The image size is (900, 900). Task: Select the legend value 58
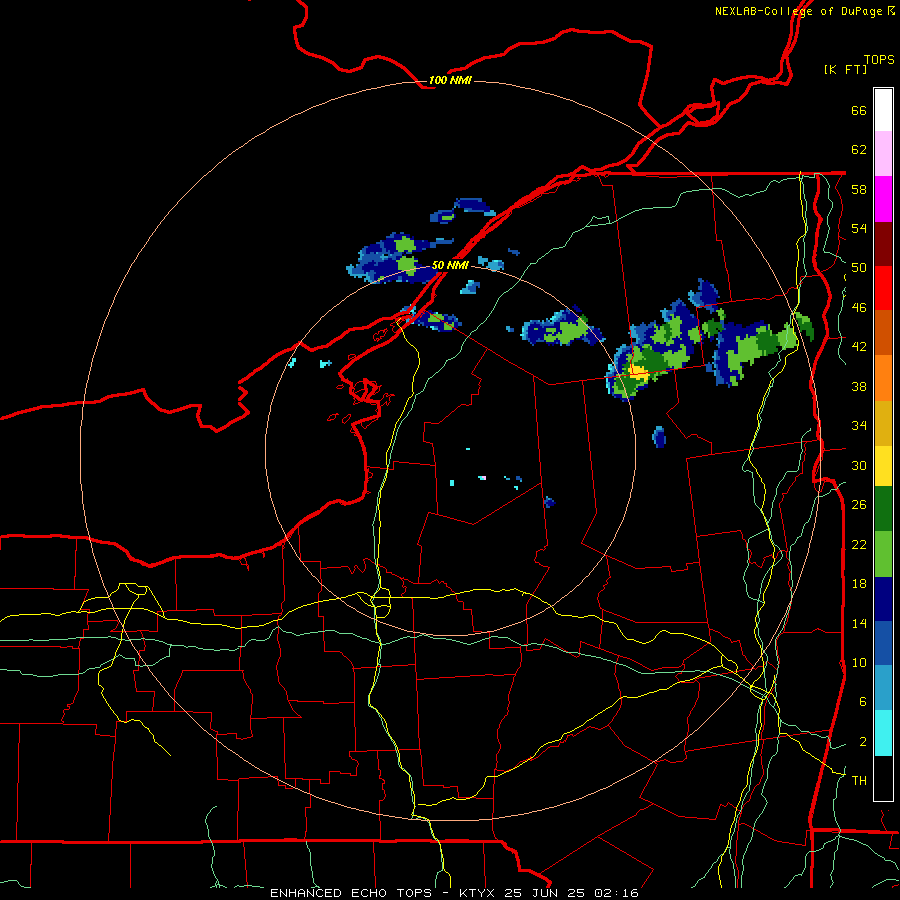[859, 189]
